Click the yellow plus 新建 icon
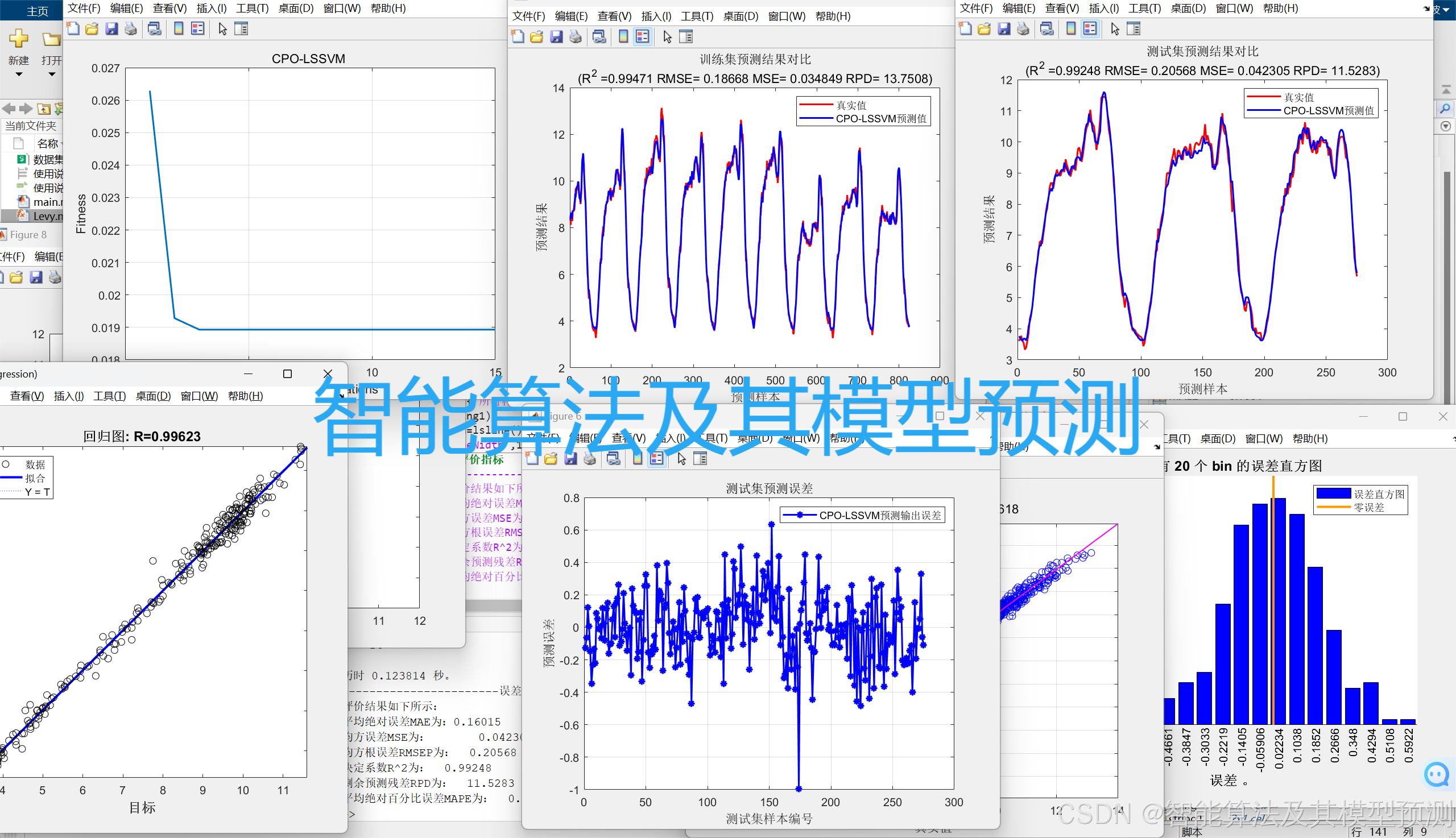 click(18, 39)
